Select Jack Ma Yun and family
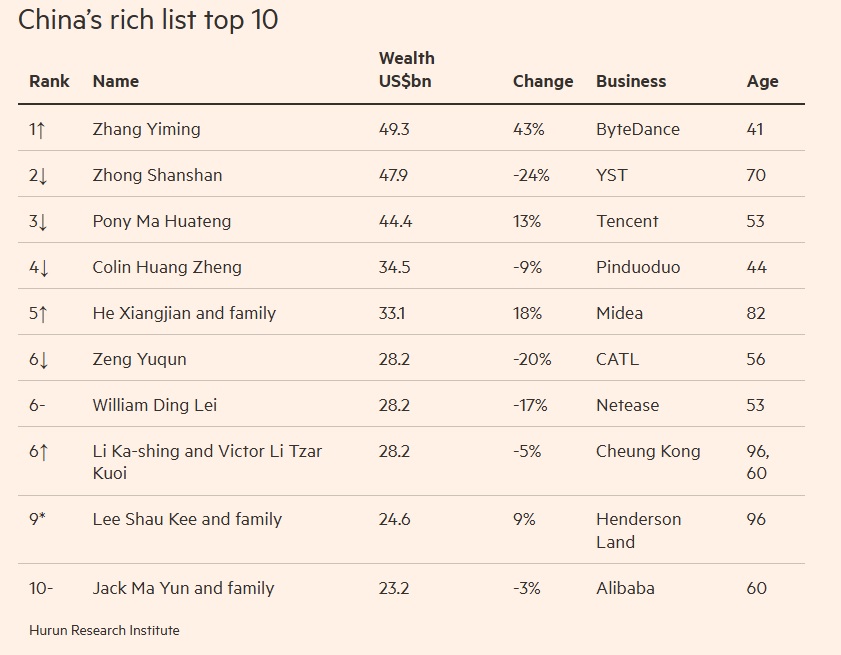841x655 pixels. click(183, 588)
